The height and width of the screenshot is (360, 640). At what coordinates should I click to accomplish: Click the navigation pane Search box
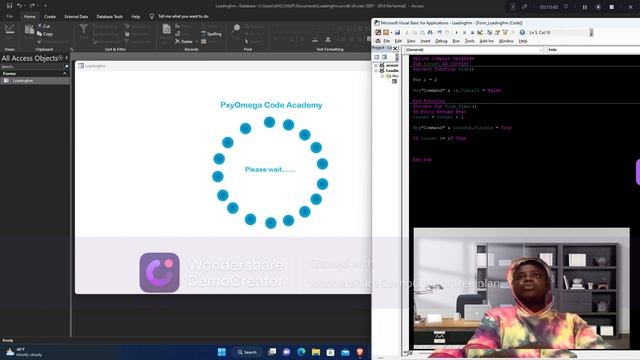coord(33,67)
